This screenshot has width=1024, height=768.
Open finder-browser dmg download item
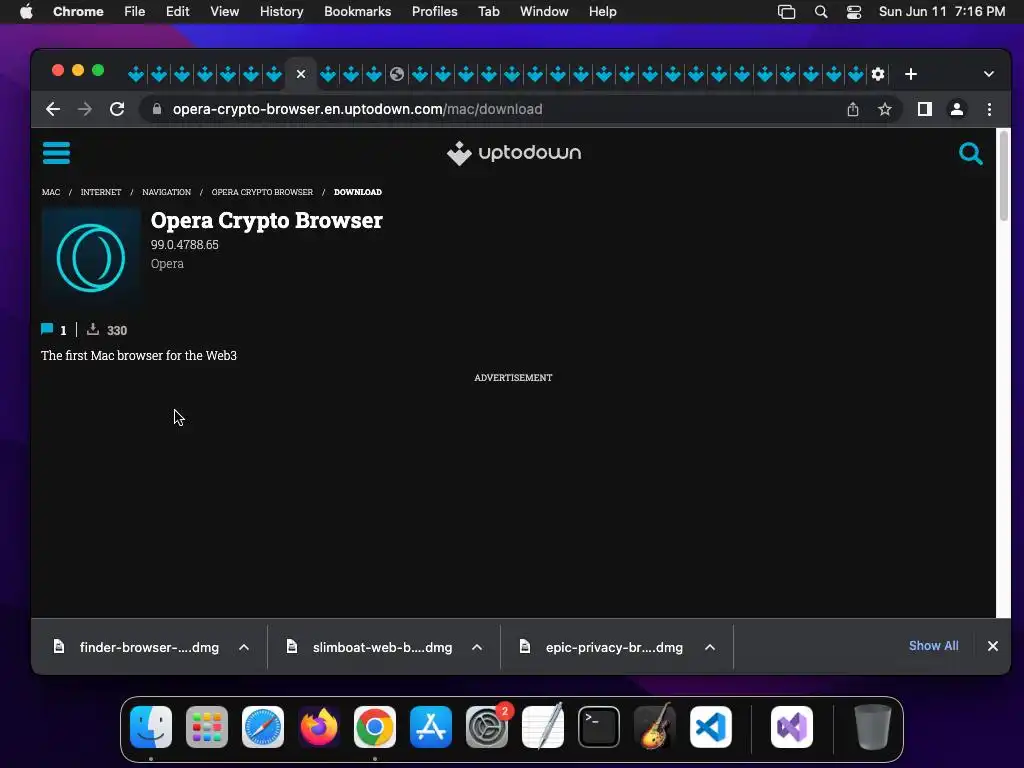[137, 647]
